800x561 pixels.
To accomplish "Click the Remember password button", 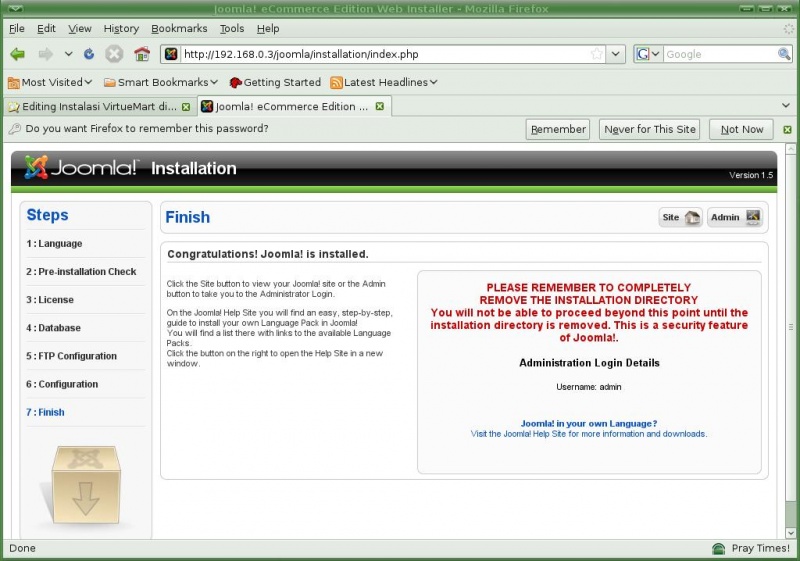I will 558,129.
